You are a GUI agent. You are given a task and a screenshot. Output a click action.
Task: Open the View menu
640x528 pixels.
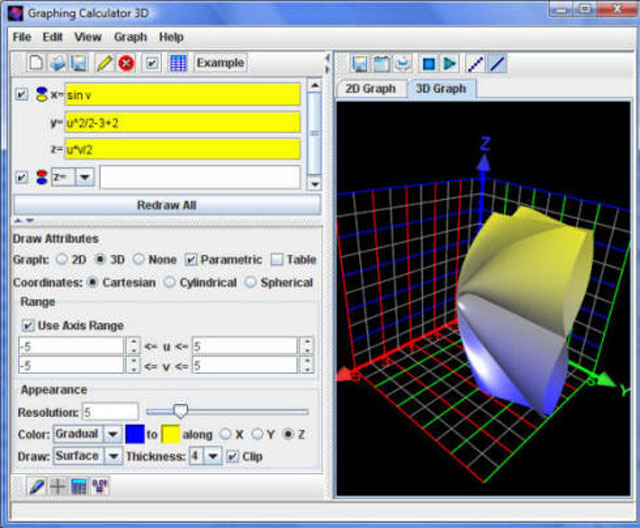(88, 37)
